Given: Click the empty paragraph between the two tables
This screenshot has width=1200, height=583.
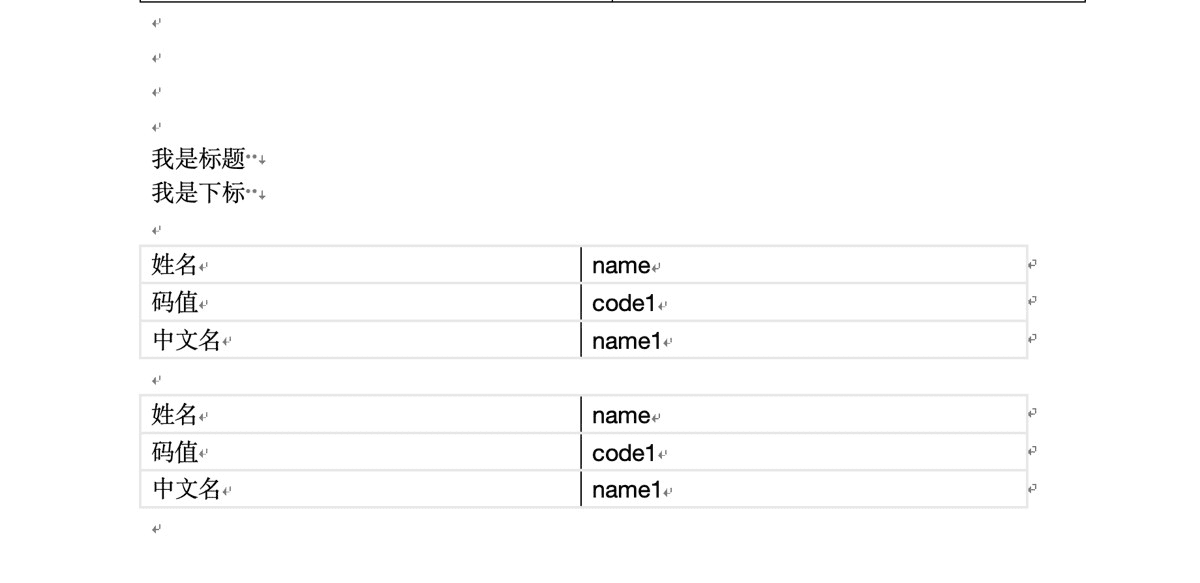Looking at the screenshot, I should pos(157,380).
